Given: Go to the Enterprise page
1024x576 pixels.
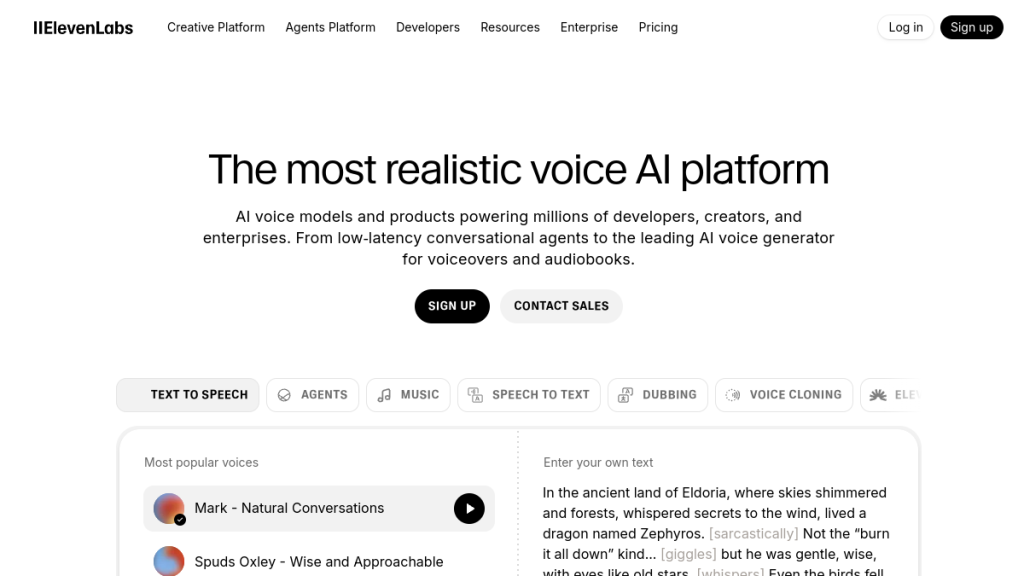Looking at the screenshot, I should [x=589, y=28].
